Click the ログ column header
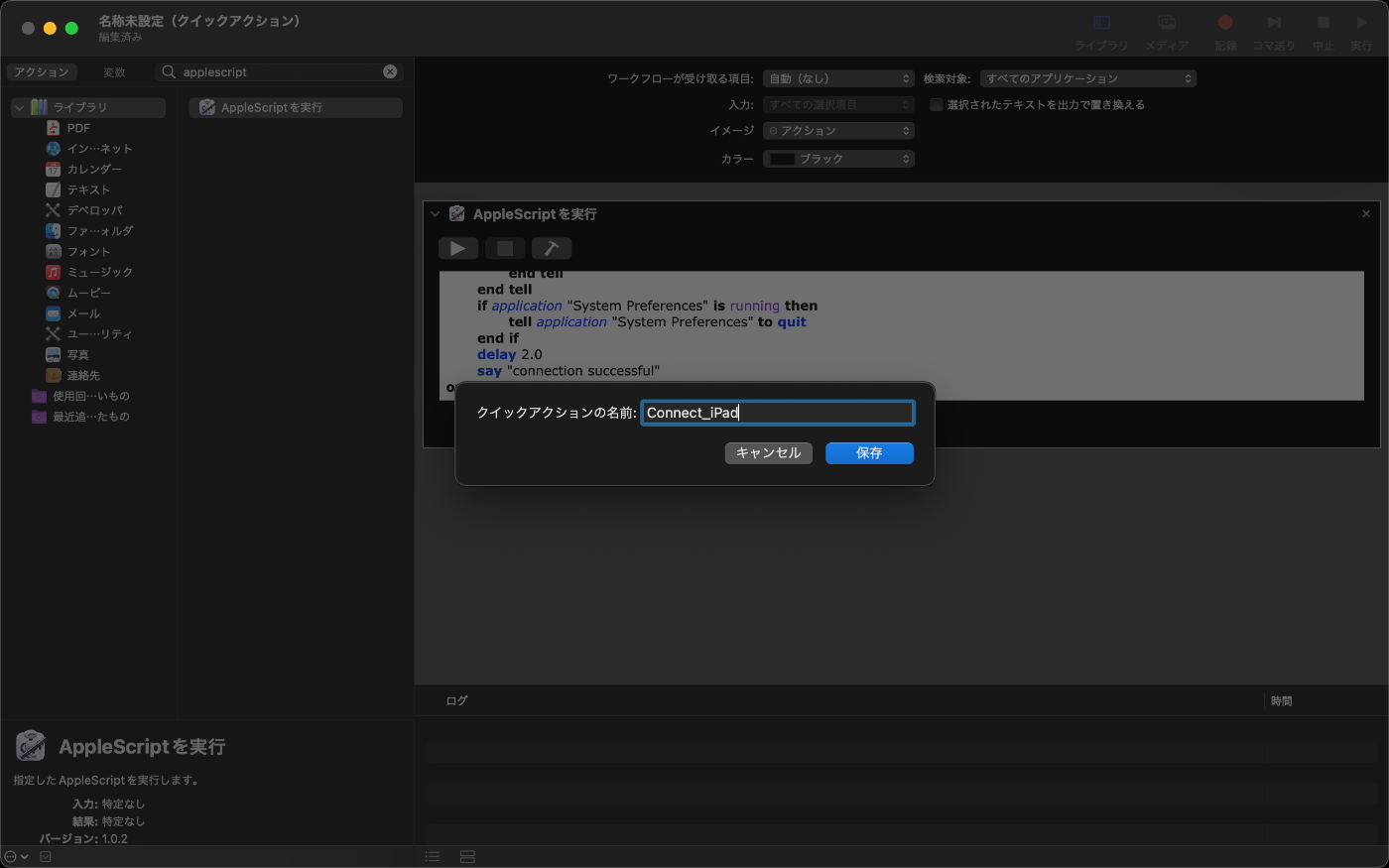 456,700
